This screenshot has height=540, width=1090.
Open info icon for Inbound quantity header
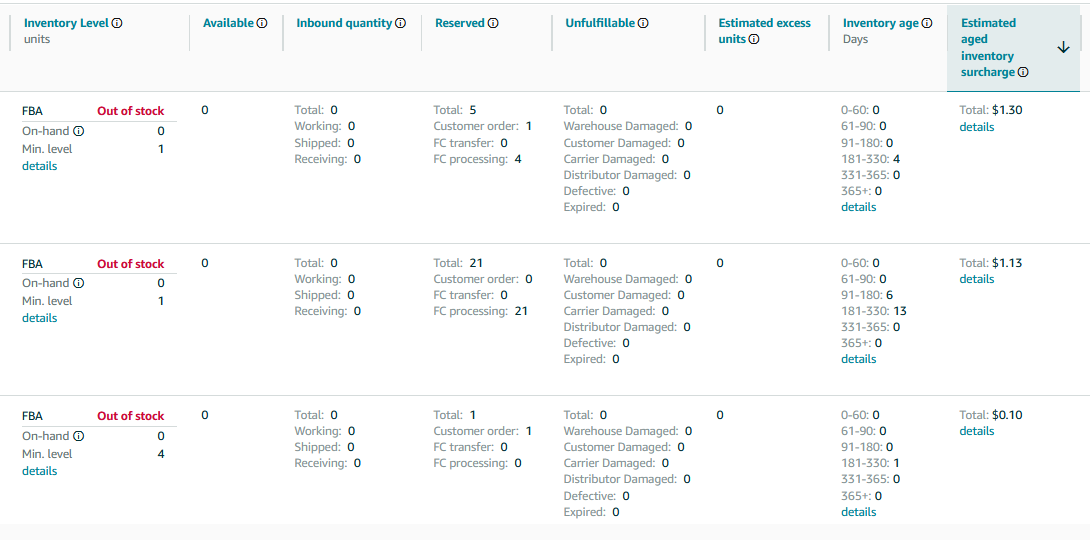(400, 23)
